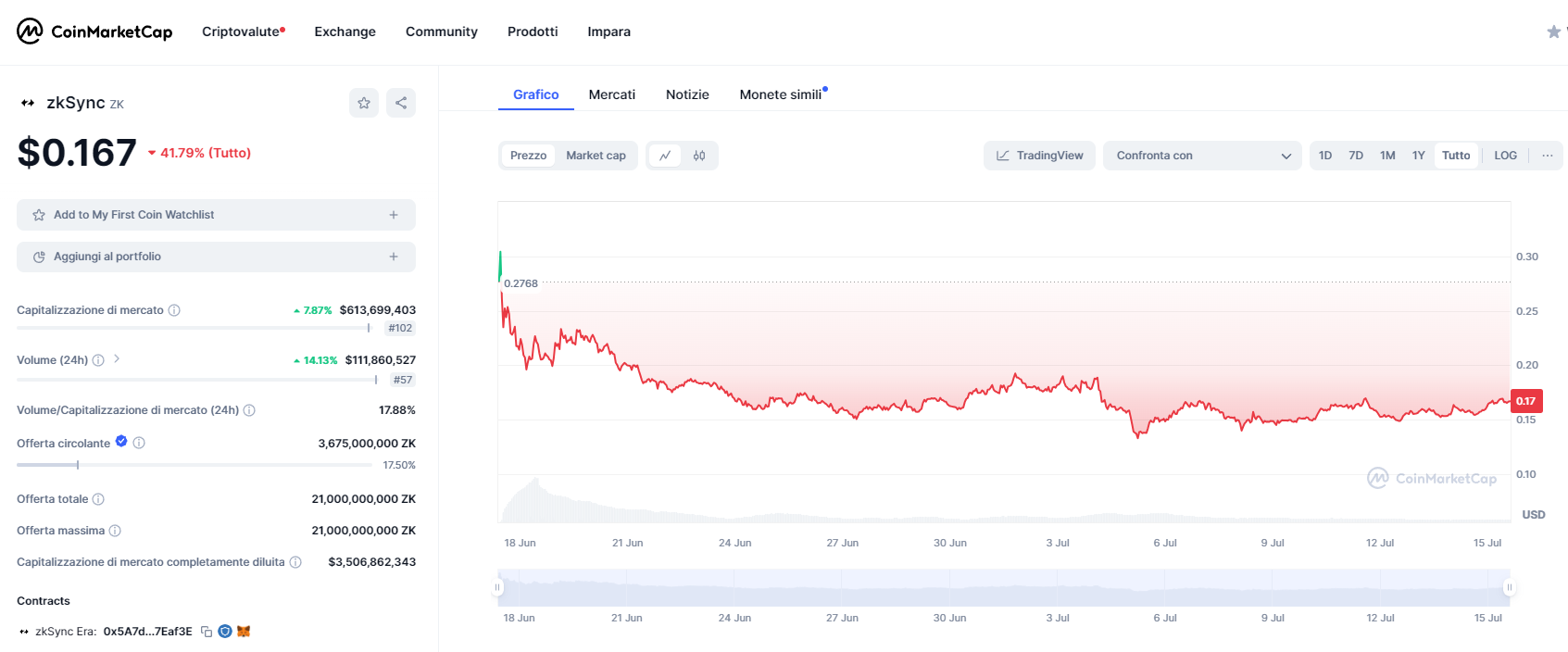The image size is (1568, 652).
Task: Click Aggiungi al portfolio button
Action: pos(216,257)
